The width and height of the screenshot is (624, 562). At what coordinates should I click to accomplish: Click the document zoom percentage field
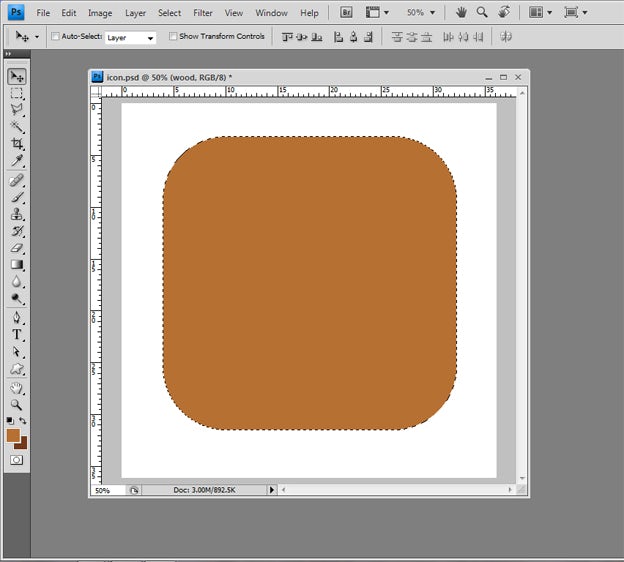[108, 490]
